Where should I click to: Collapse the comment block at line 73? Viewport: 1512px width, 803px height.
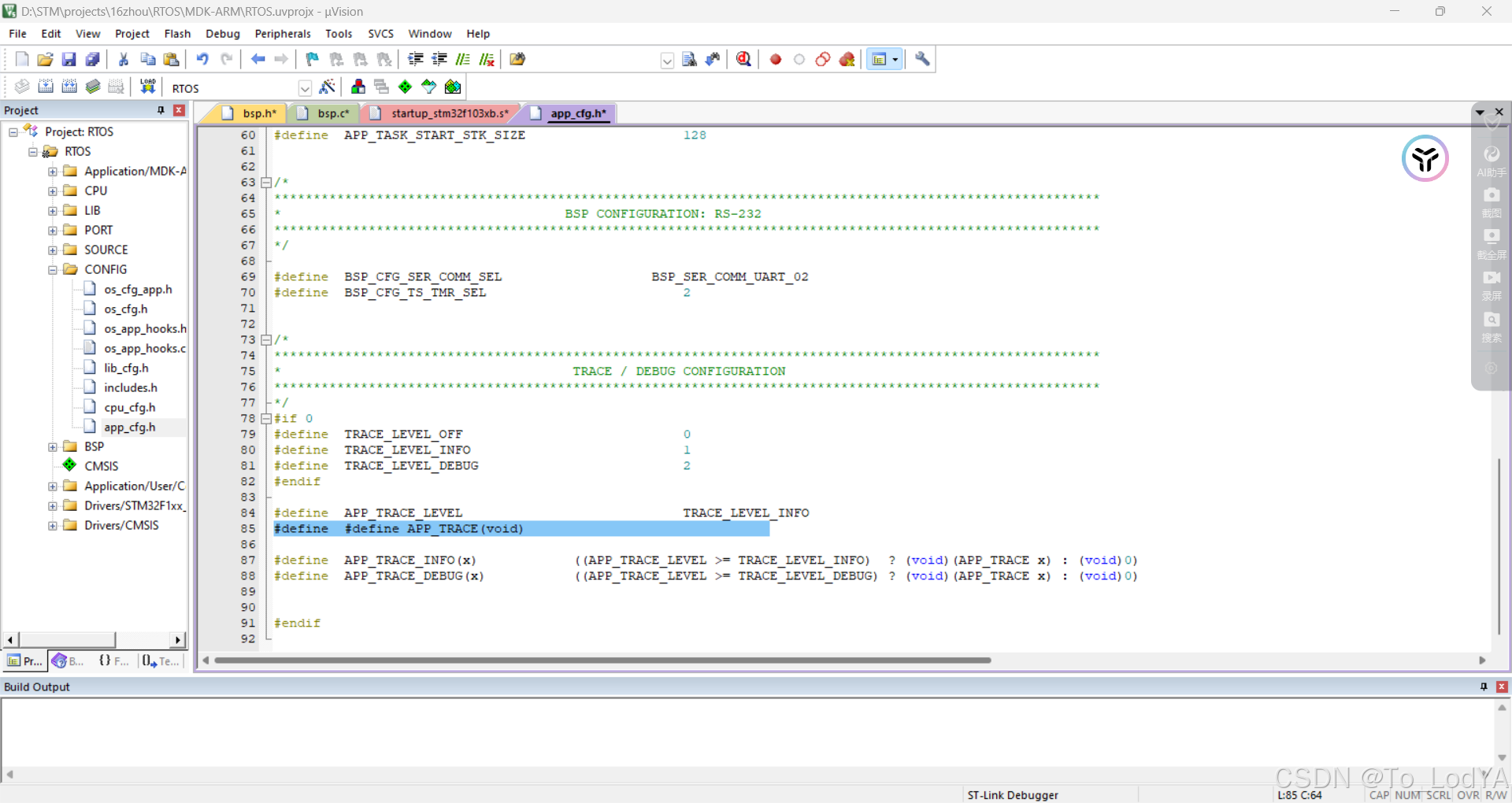(266, 340)
